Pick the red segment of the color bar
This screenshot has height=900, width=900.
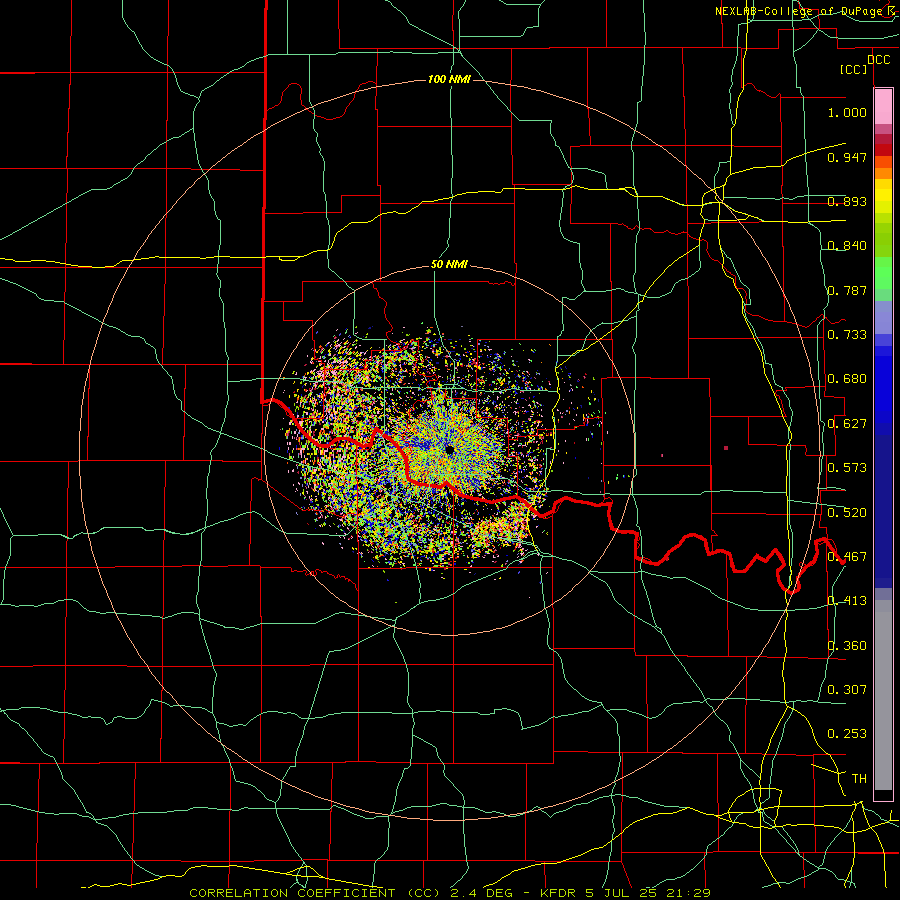tap(883, 150)
